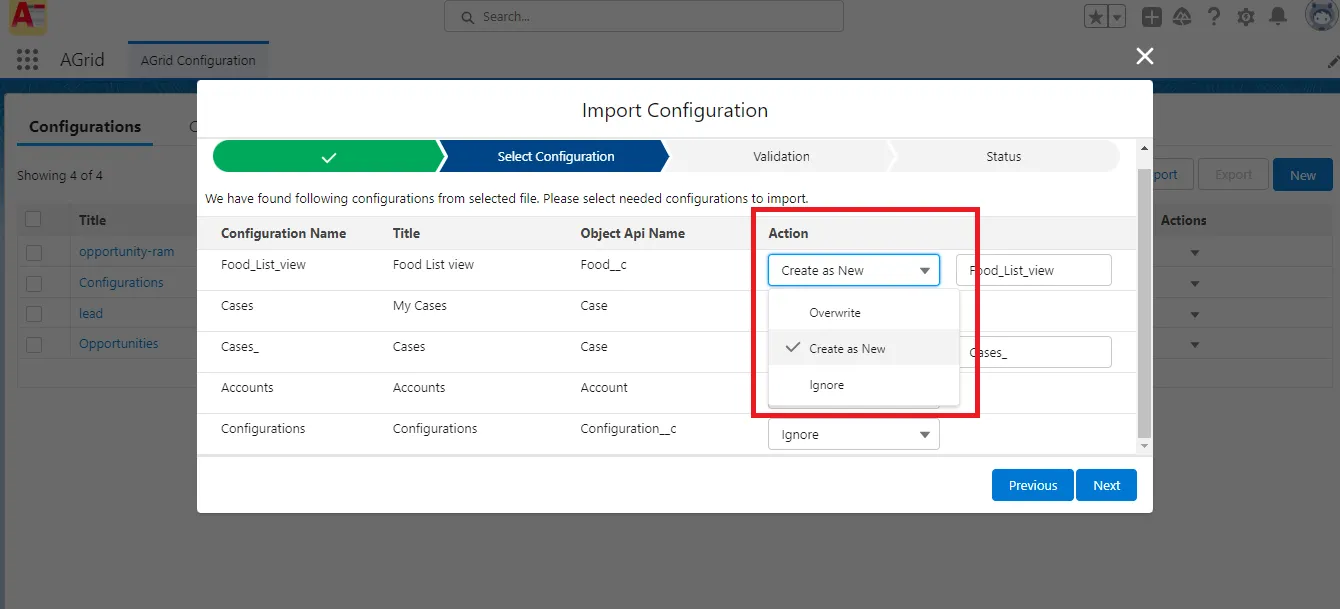Open the Ignore dropdown for Configurations row

click(x=853, y=434)
